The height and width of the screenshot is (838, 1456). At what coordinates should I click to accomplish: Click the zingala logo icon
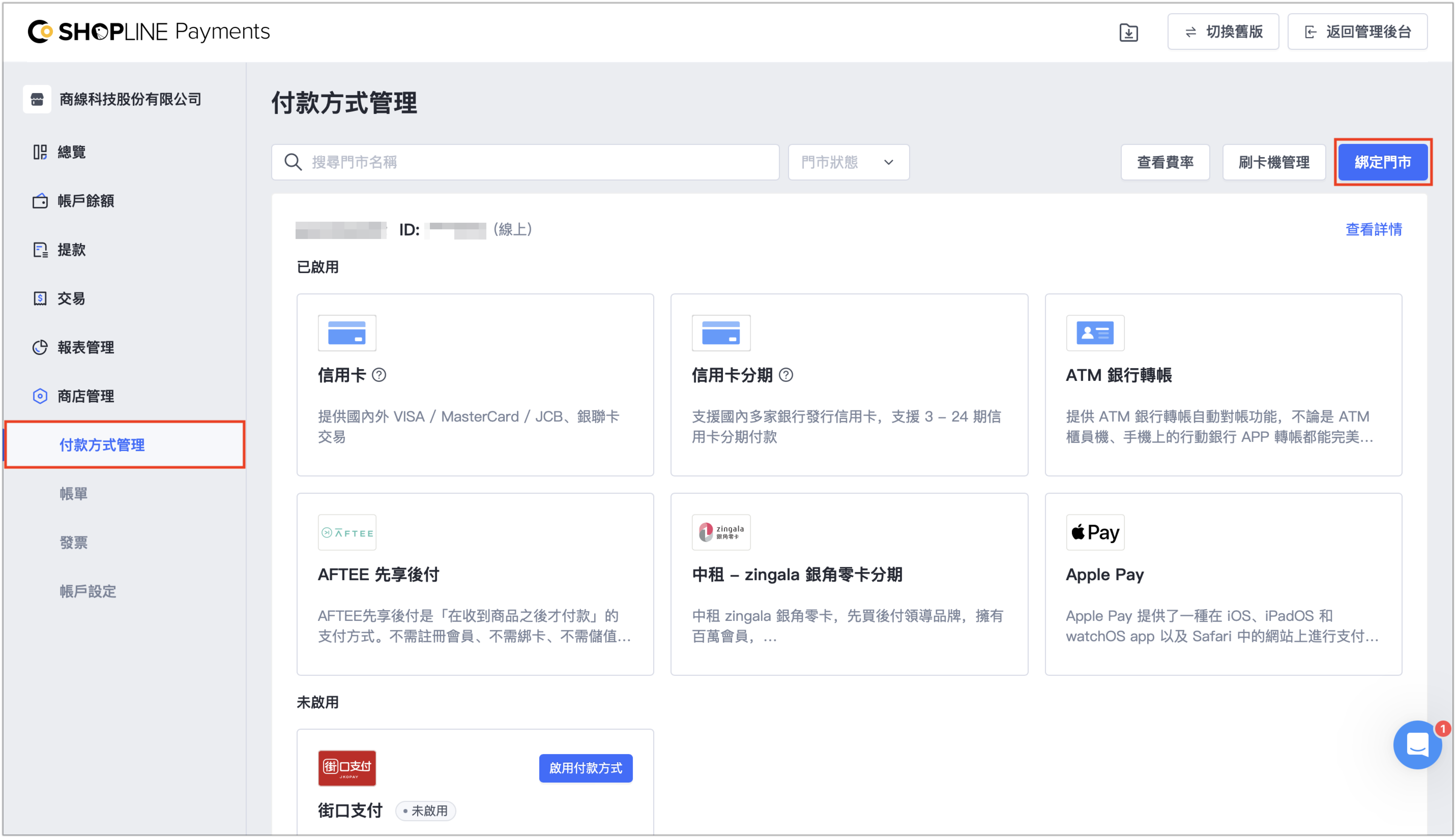click(x=721, y=532)
